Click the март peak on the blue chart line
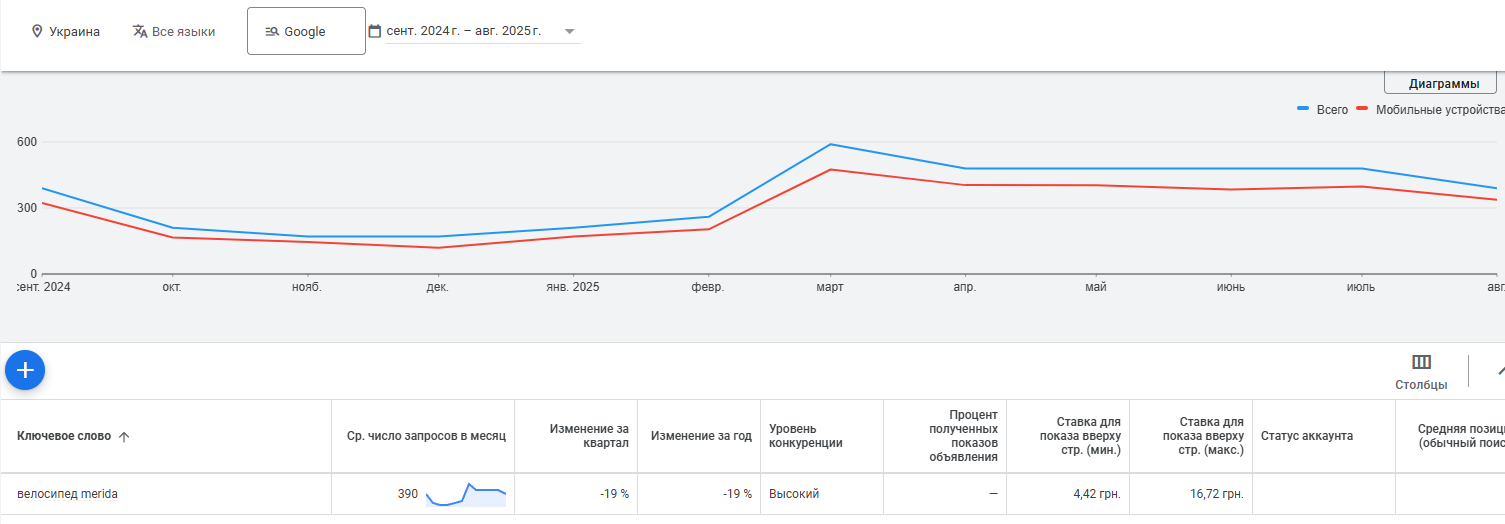 (830, 145)
